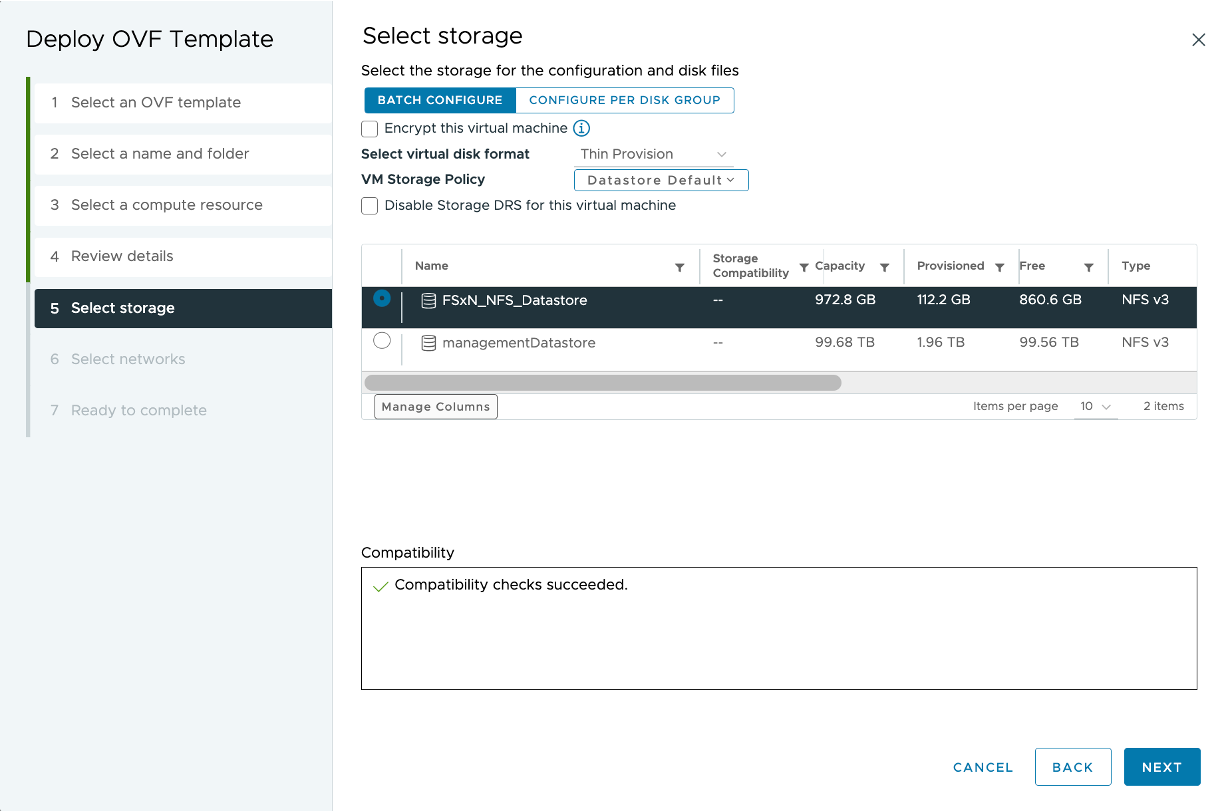
Task: Enable Encrypt this virtual machine checkbox
Action: pos(370,129)
